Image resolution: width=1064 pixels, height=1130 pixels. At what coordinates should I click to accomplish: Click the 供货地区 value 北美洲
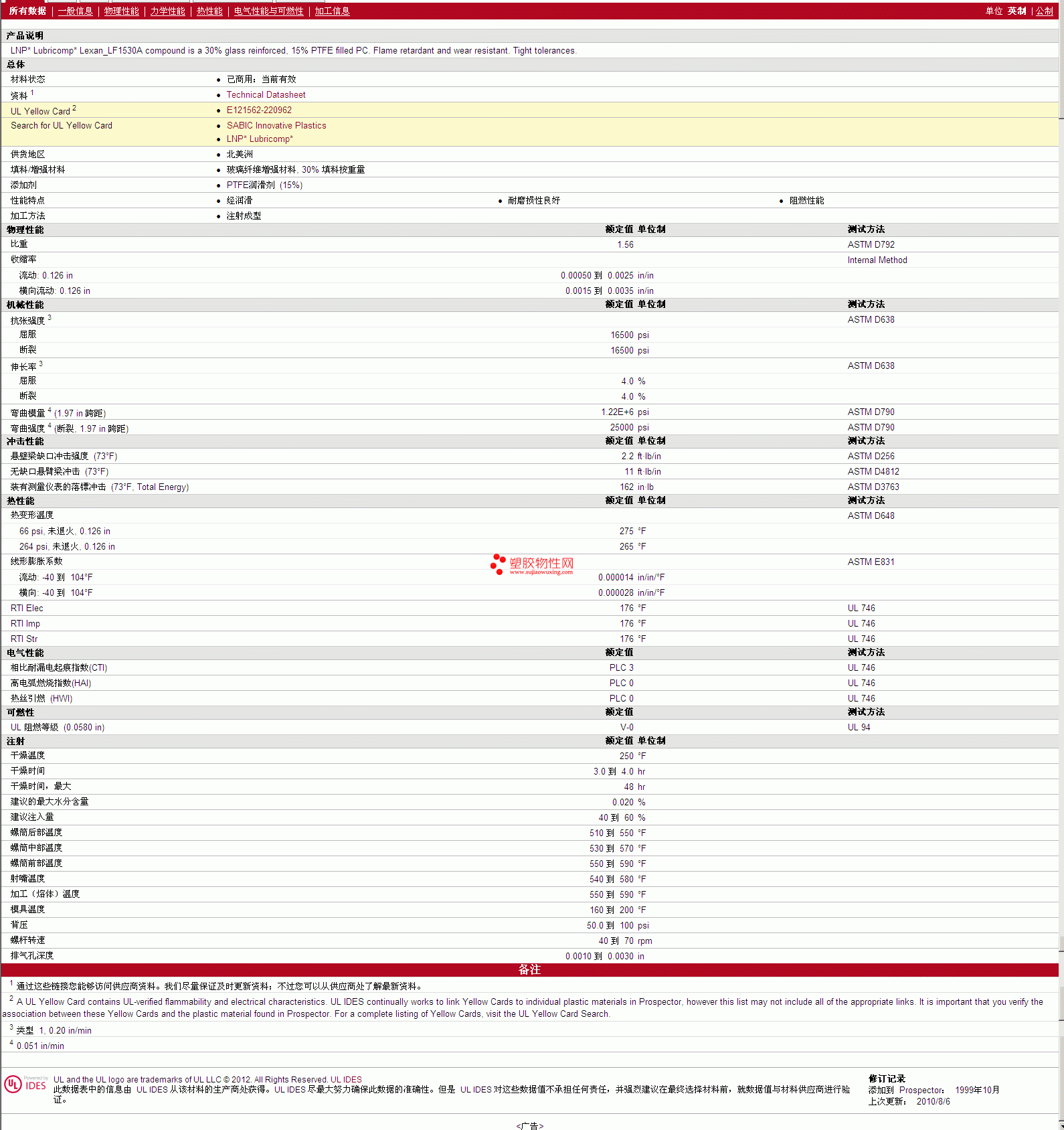[240, 155]
